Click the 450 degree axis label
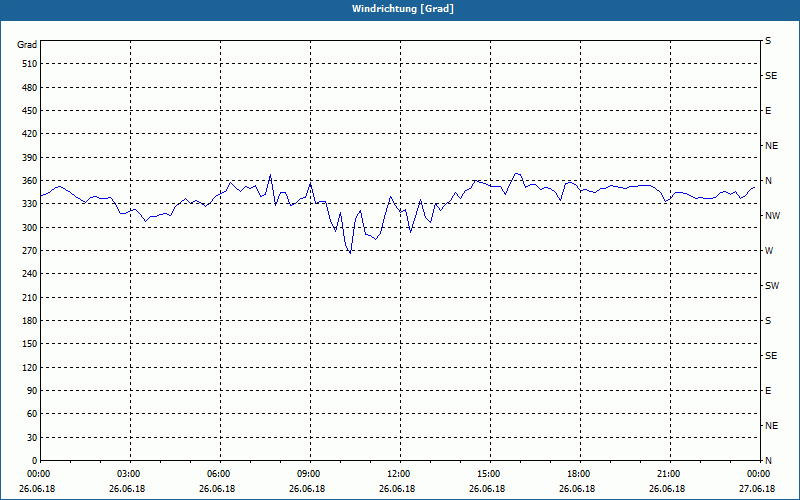 30,111
